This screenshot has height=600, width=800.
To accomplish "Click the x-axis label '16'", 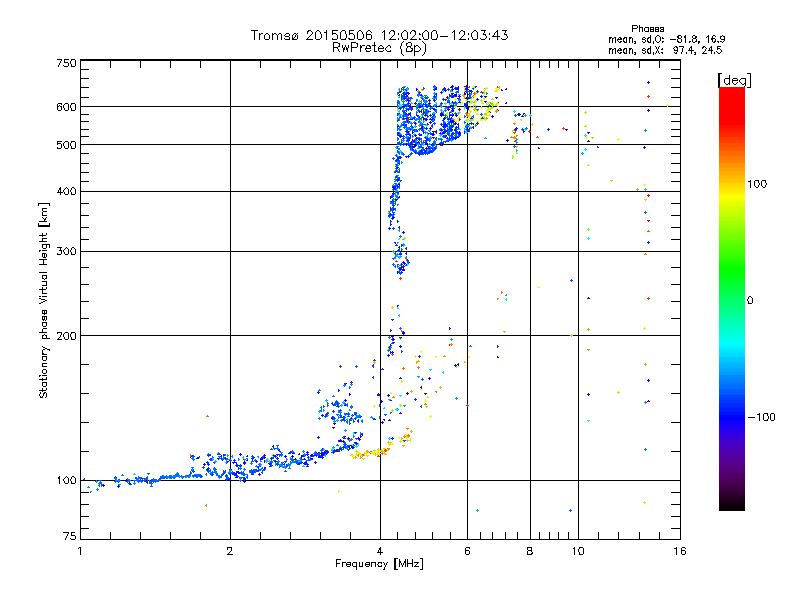I will [680, 551].
